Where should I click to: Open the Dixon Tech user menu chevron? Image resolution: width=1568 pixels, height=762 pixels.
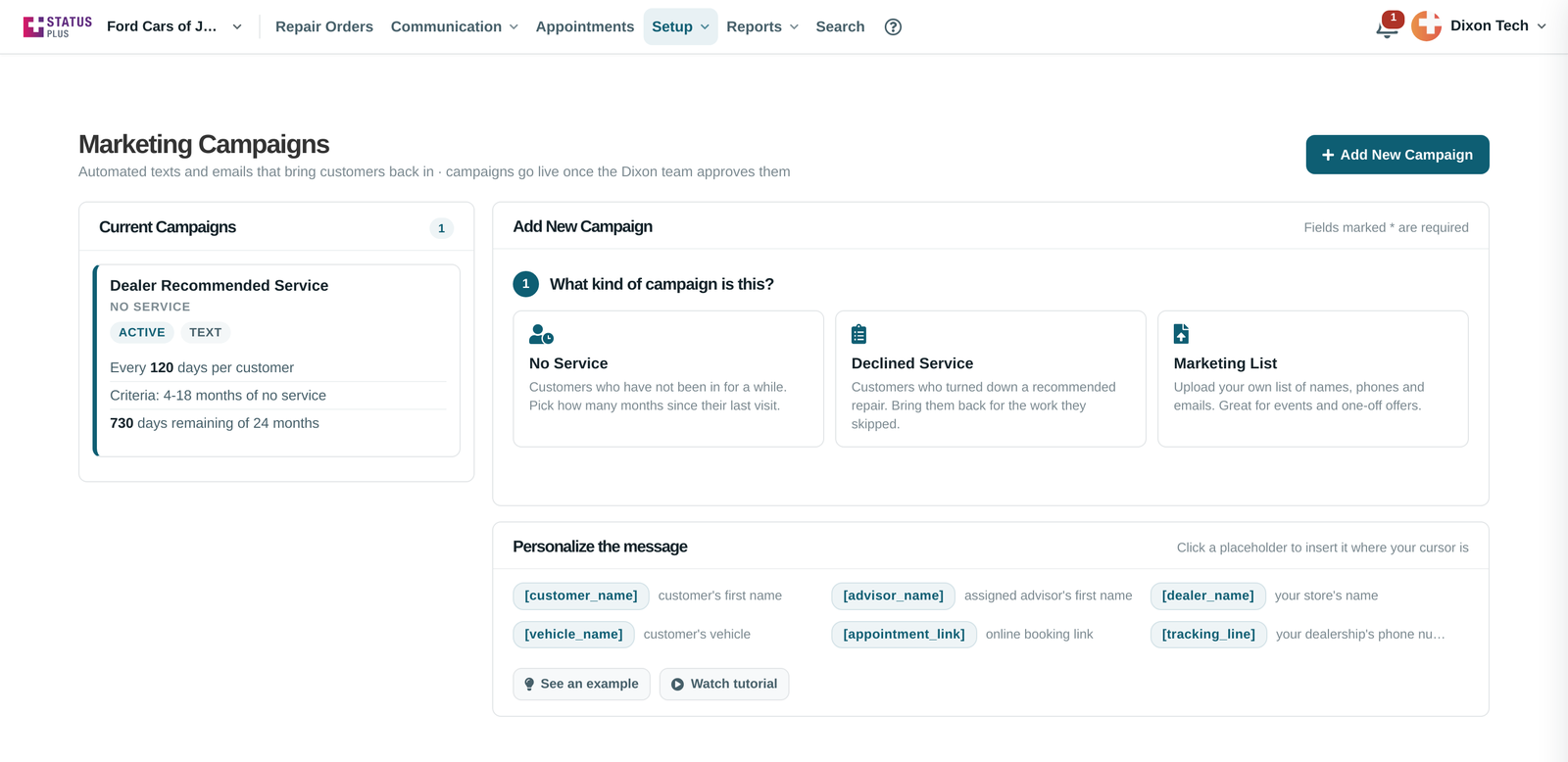coord(1542,26)
